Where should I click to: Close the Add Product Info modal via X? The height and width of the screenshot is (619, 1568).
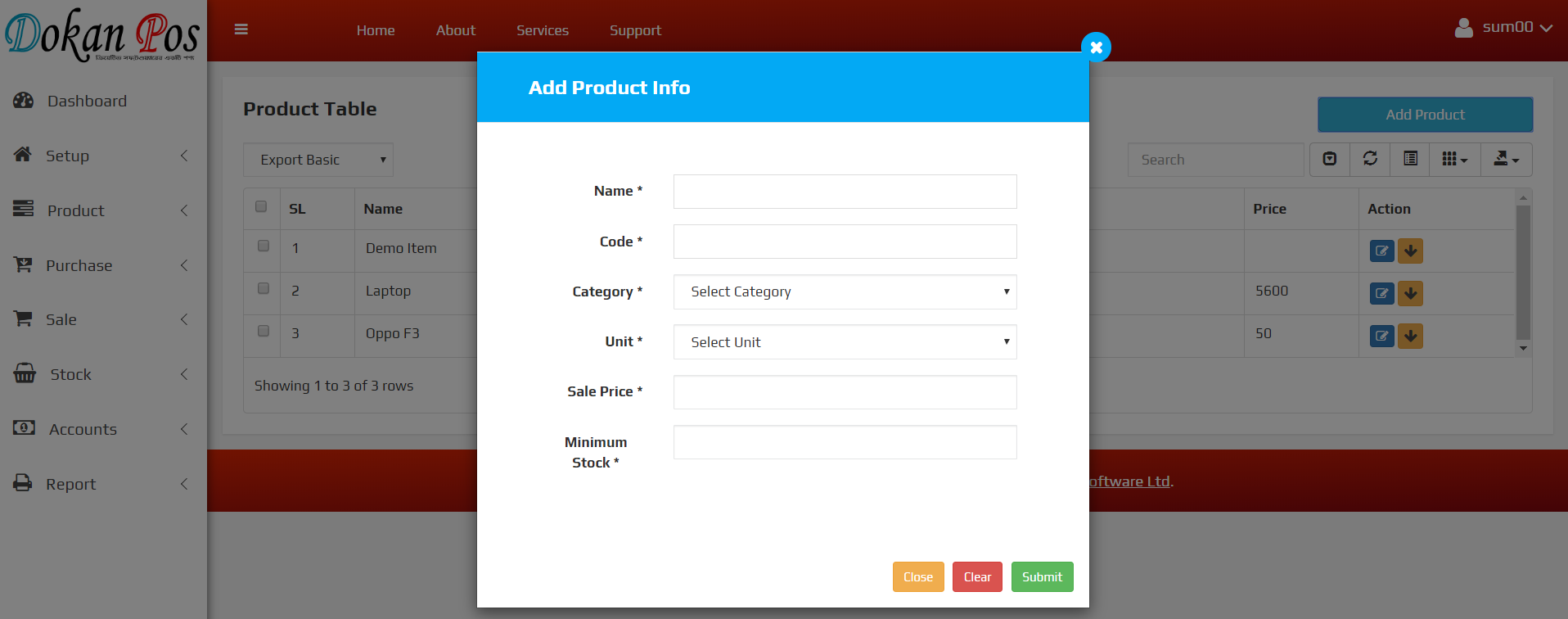[1096, 47]
